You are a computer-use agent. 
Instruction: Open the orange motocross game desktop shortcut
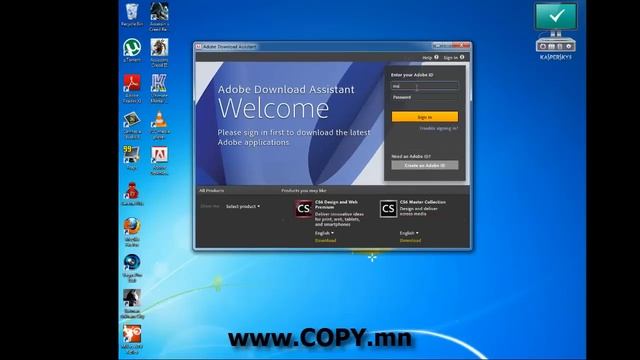click(x=132, y=339)
